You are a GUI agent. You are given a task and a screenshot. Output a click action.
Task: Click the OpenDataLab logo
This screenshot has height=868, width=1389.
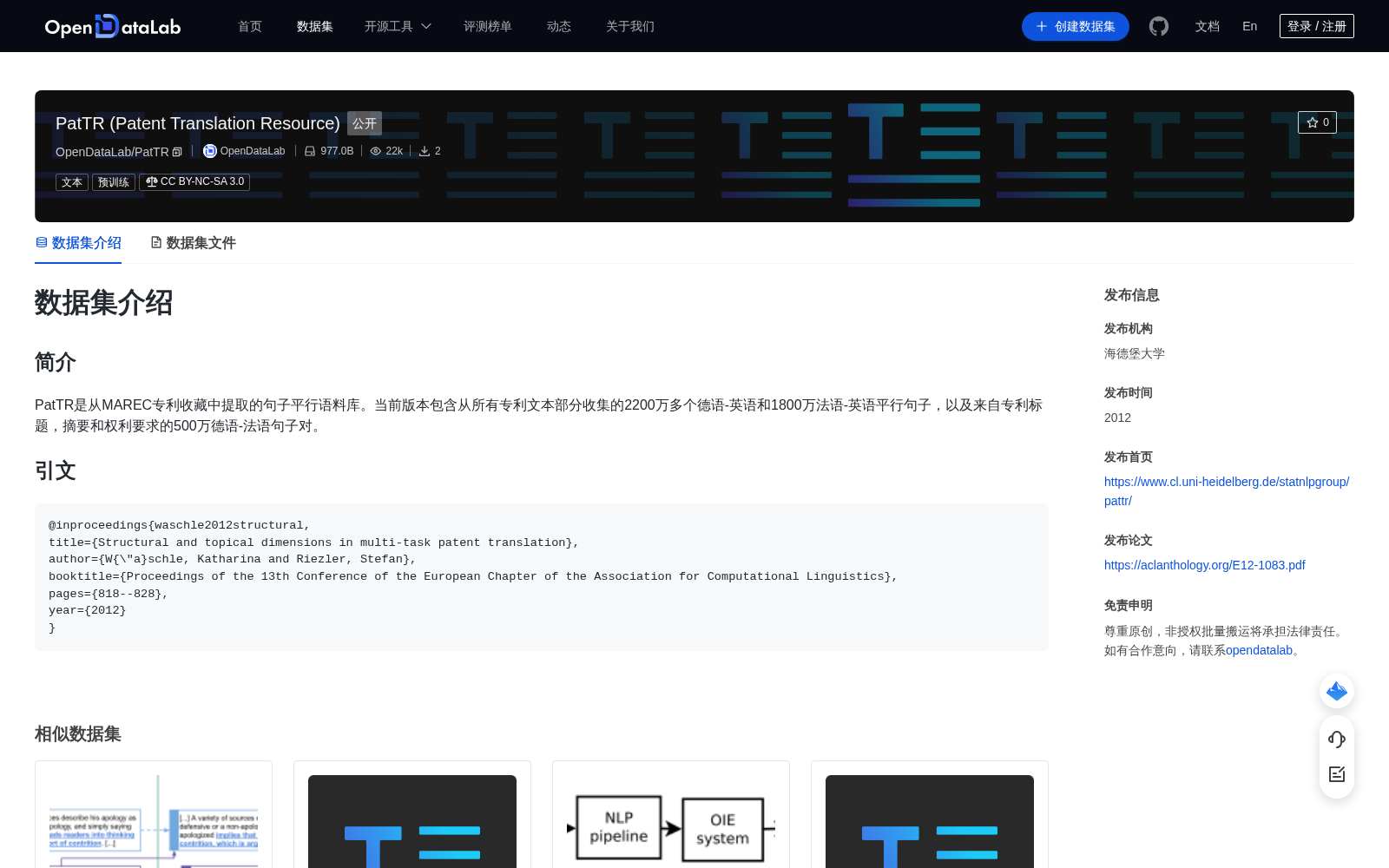[x=113, y=26]
